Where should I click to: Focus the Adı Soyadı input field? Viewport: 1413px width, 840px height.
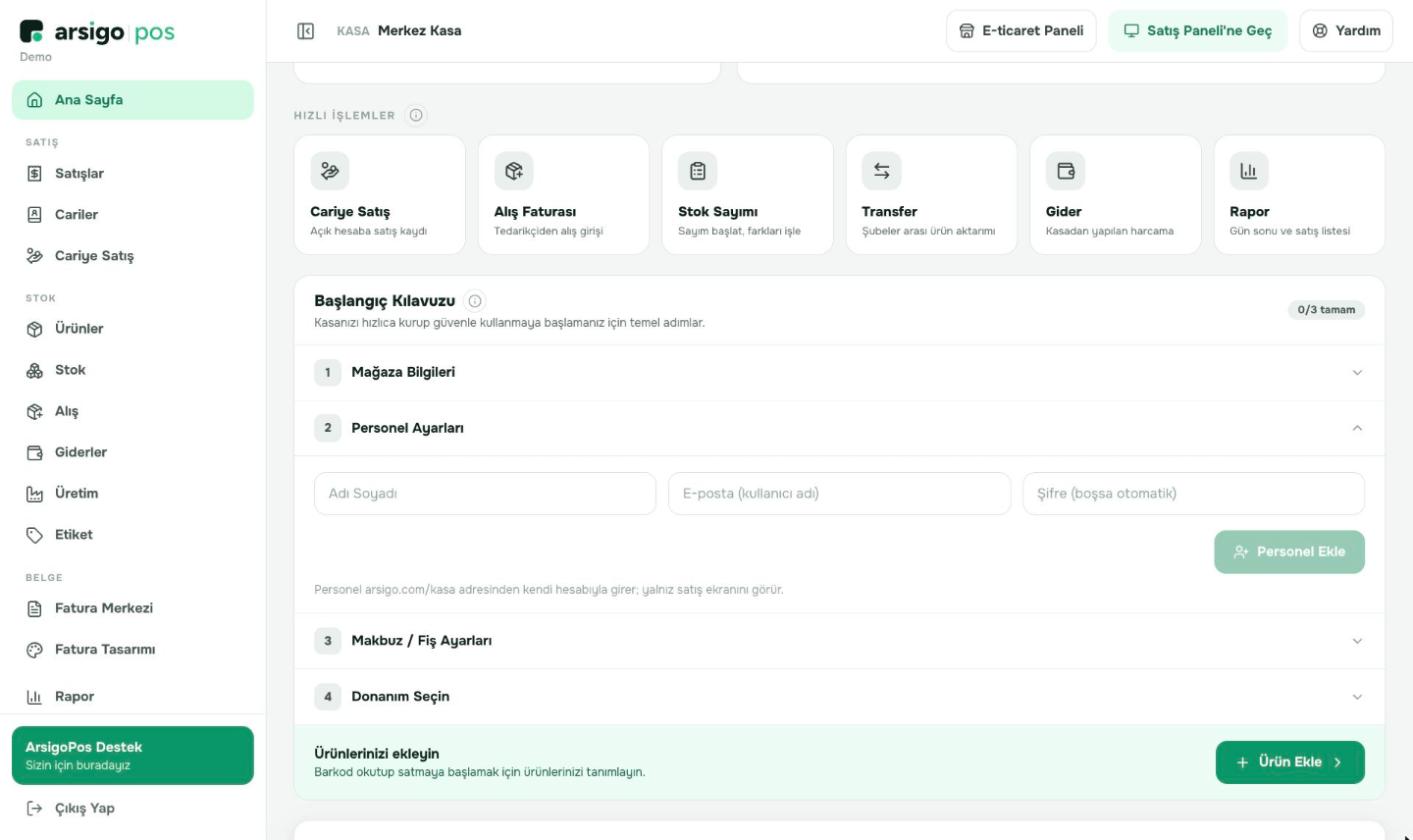coord(485,494)
